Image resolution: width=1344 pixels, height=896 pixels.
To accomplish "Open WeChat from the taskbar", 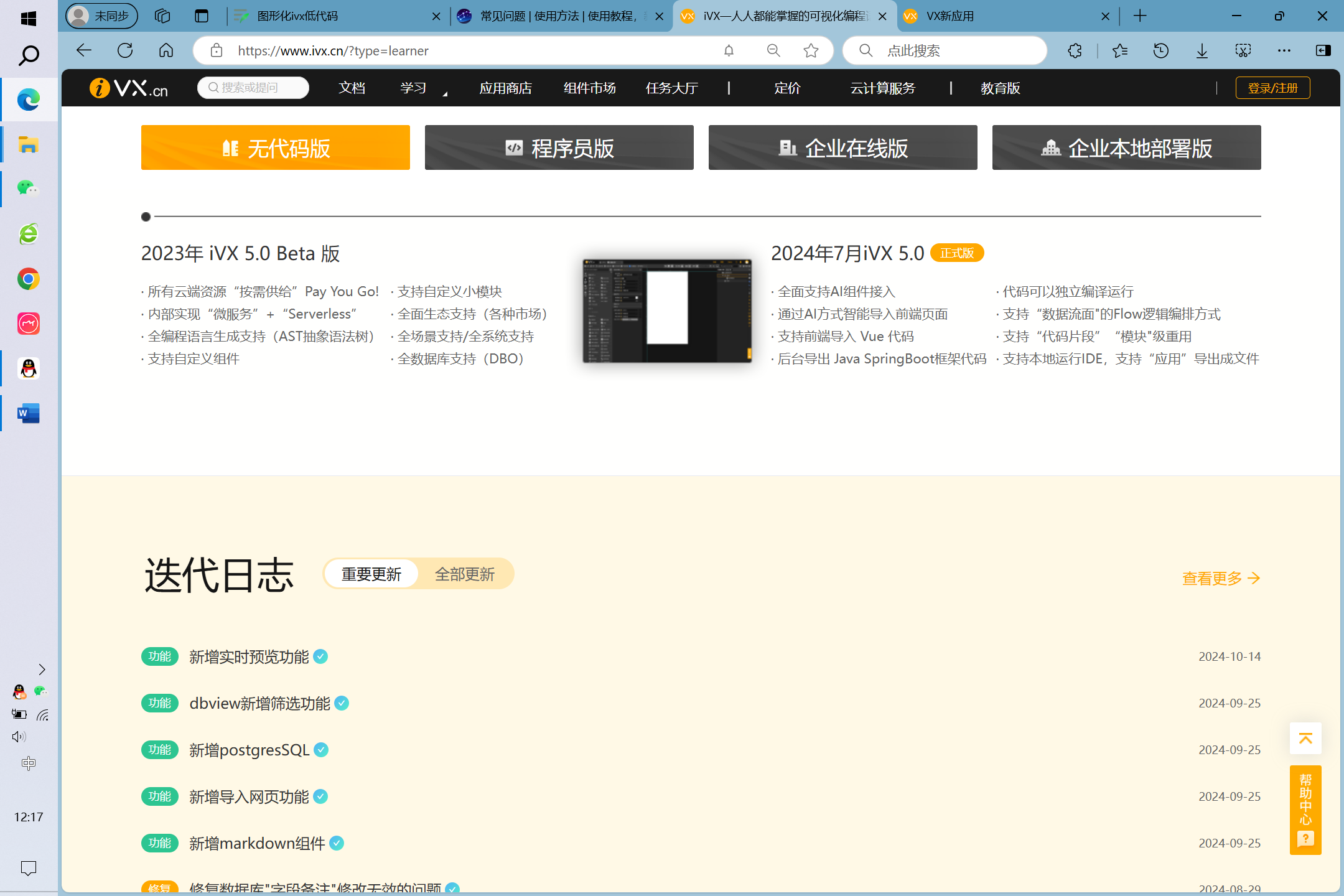I will point(28,189).
